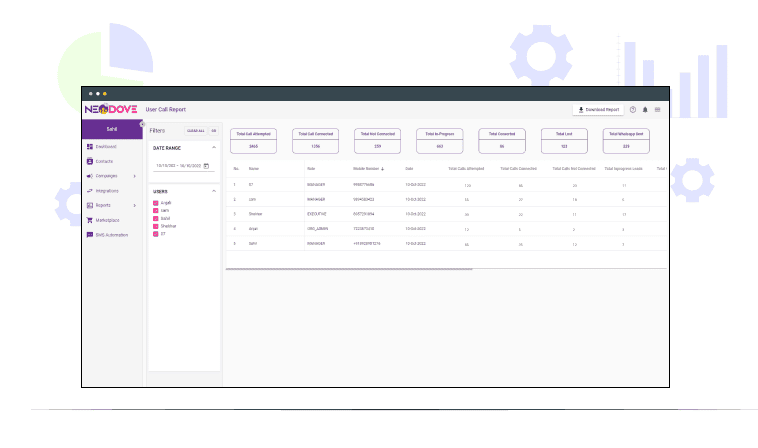Screen dimensions: 758x448
Task: Uncheck the Anjali user checkbox
Action: [x=155, y=202]
